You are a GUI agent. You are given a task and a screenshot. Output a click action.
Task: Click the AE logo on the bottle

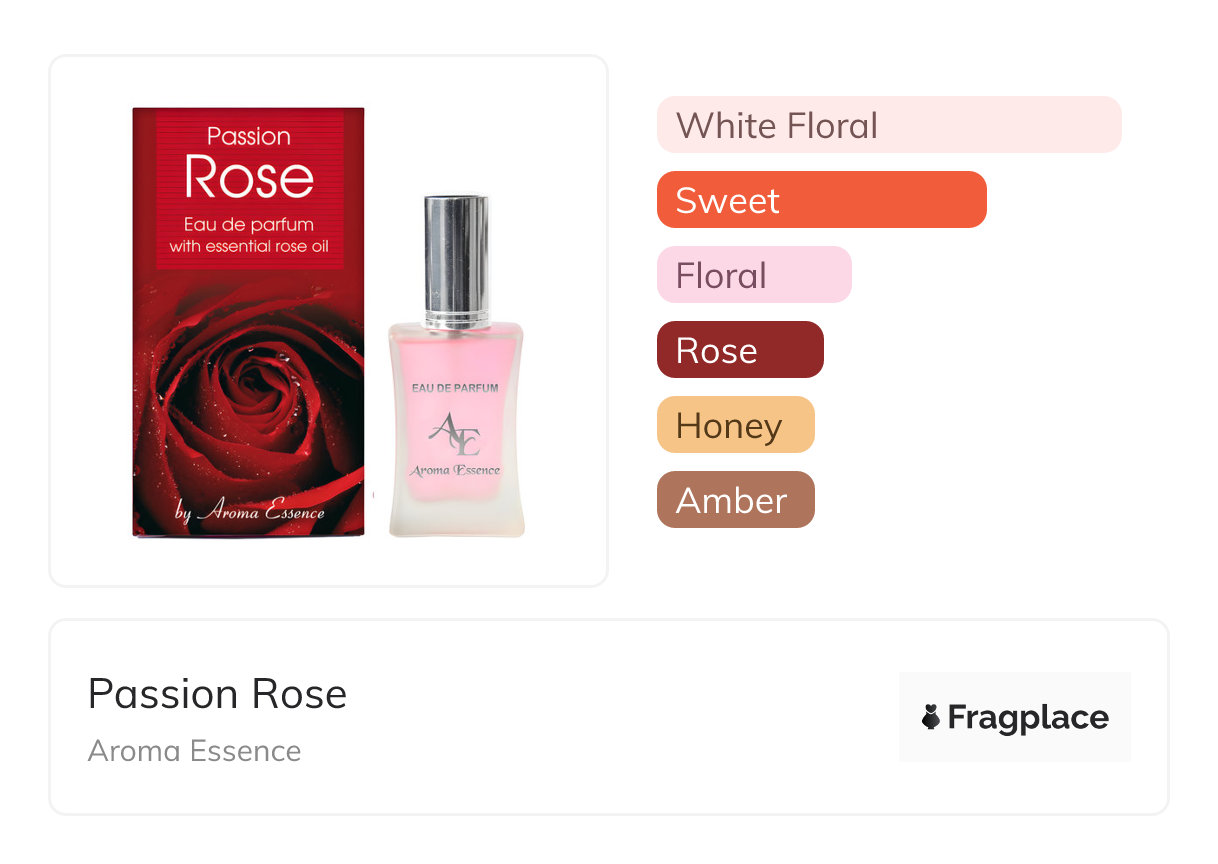coord(455,434)
